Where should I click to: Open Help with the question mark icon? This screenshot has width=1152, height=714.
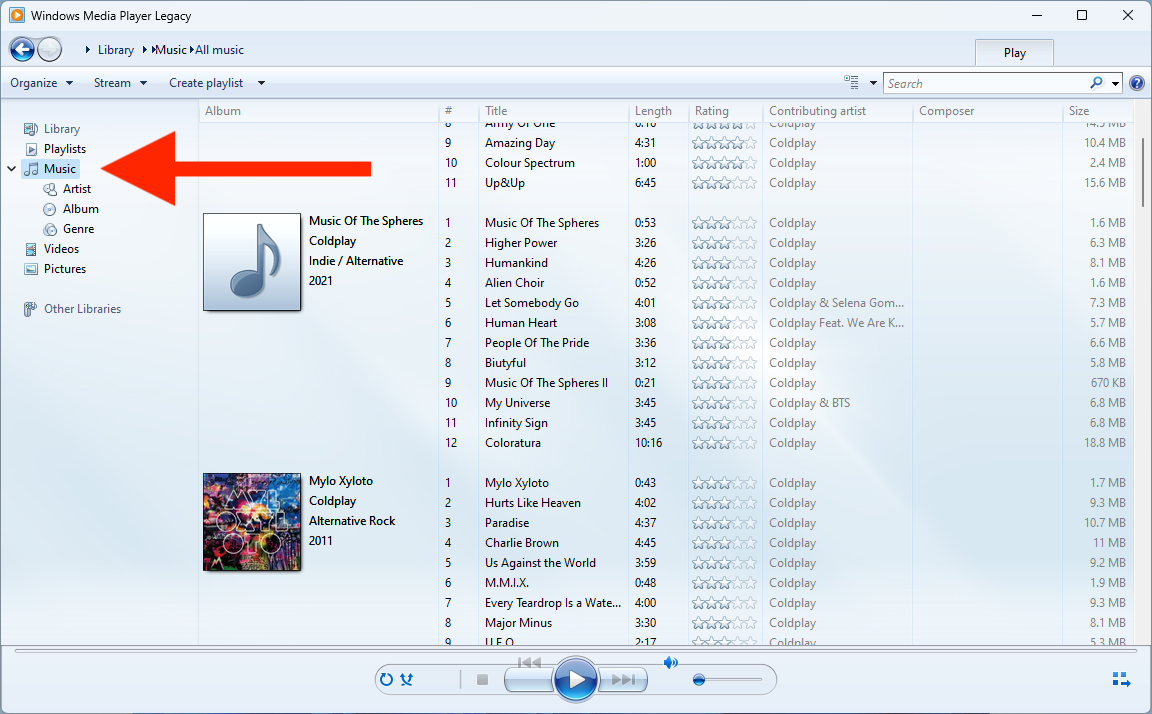[x=1137, y=82]
